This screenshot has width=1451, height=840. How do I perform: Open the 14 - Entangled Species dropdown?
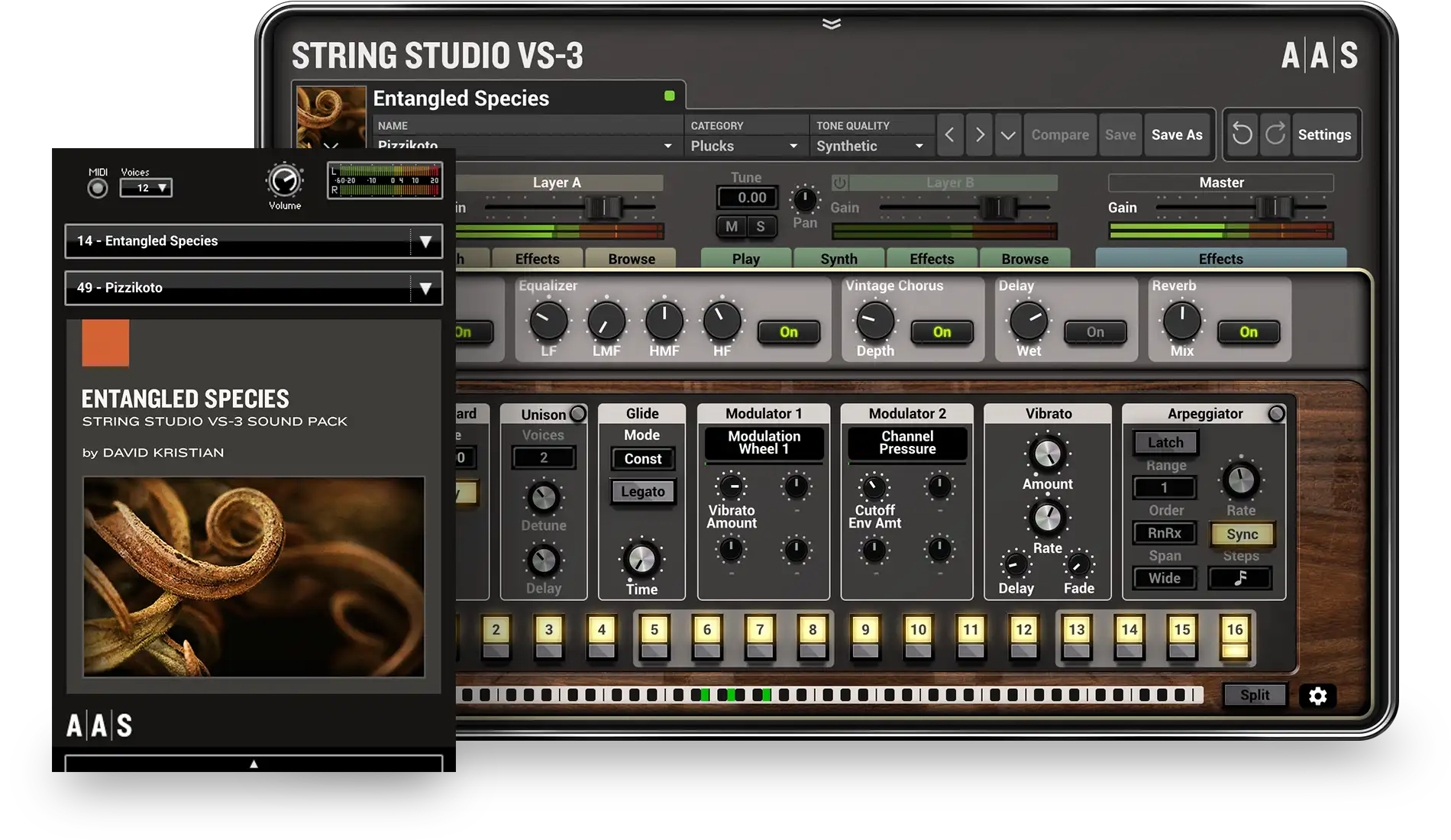coord(254,241)
